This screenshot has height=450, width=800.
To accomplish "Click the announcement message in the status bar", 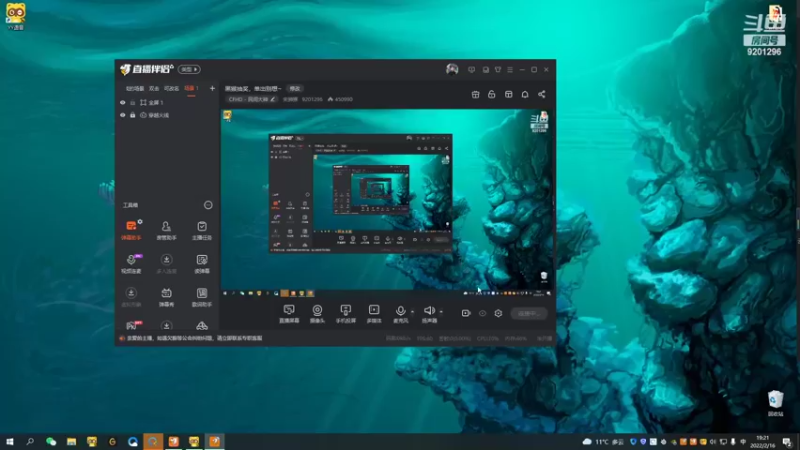I will (194, 338).
